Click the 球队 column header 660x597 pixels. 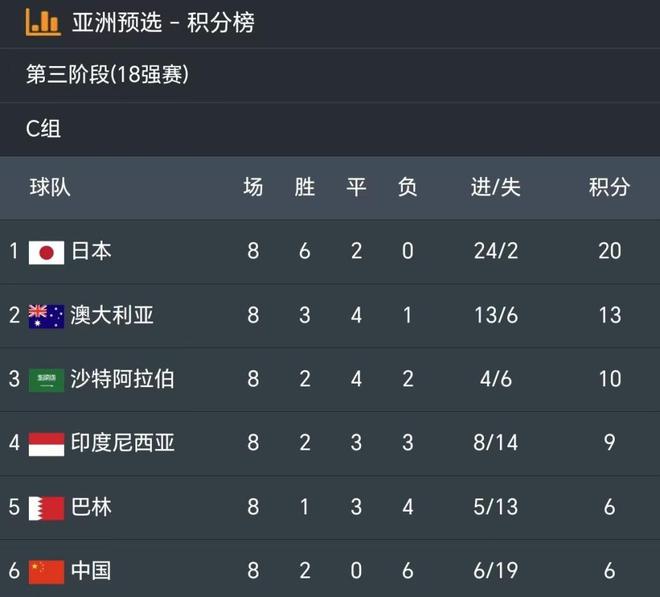point(50,187)
